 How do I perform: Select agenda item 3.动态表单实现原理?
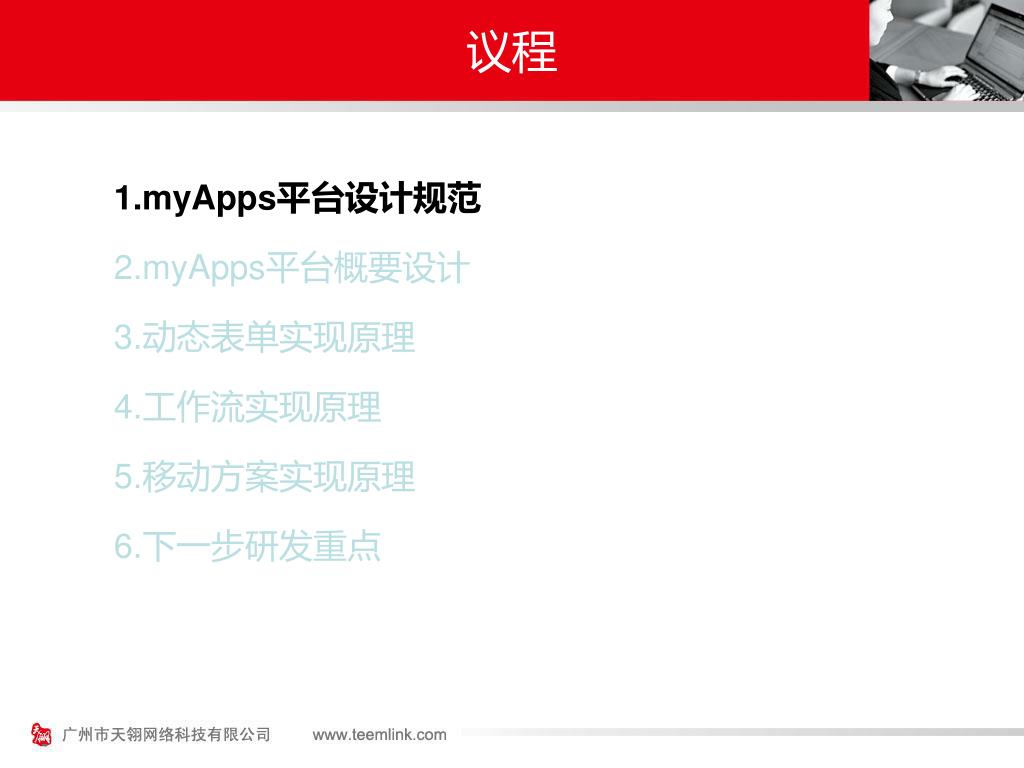(264, 338)
